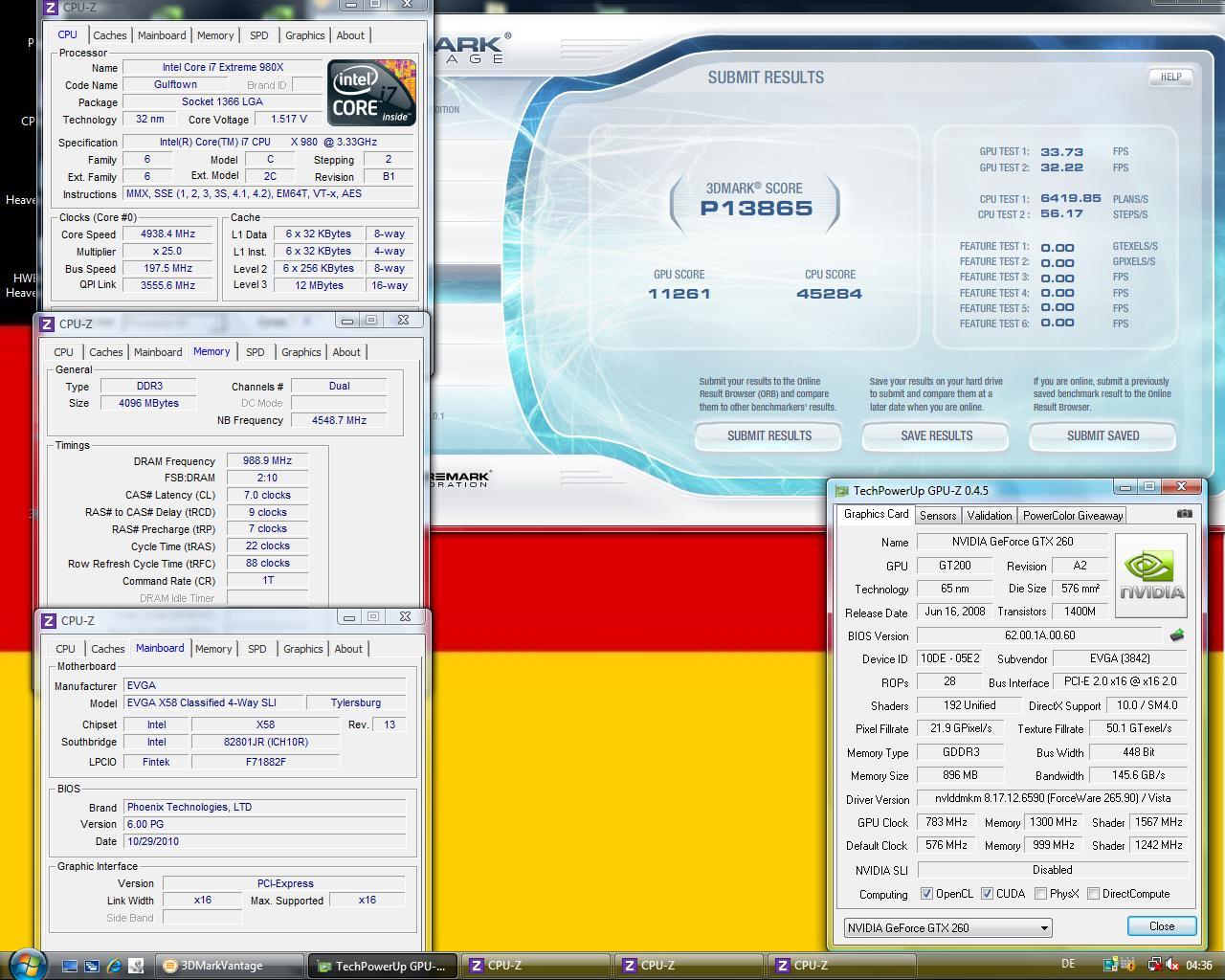Click the SUBMIT RESULTS button in 3DMark

click(768, 436)
